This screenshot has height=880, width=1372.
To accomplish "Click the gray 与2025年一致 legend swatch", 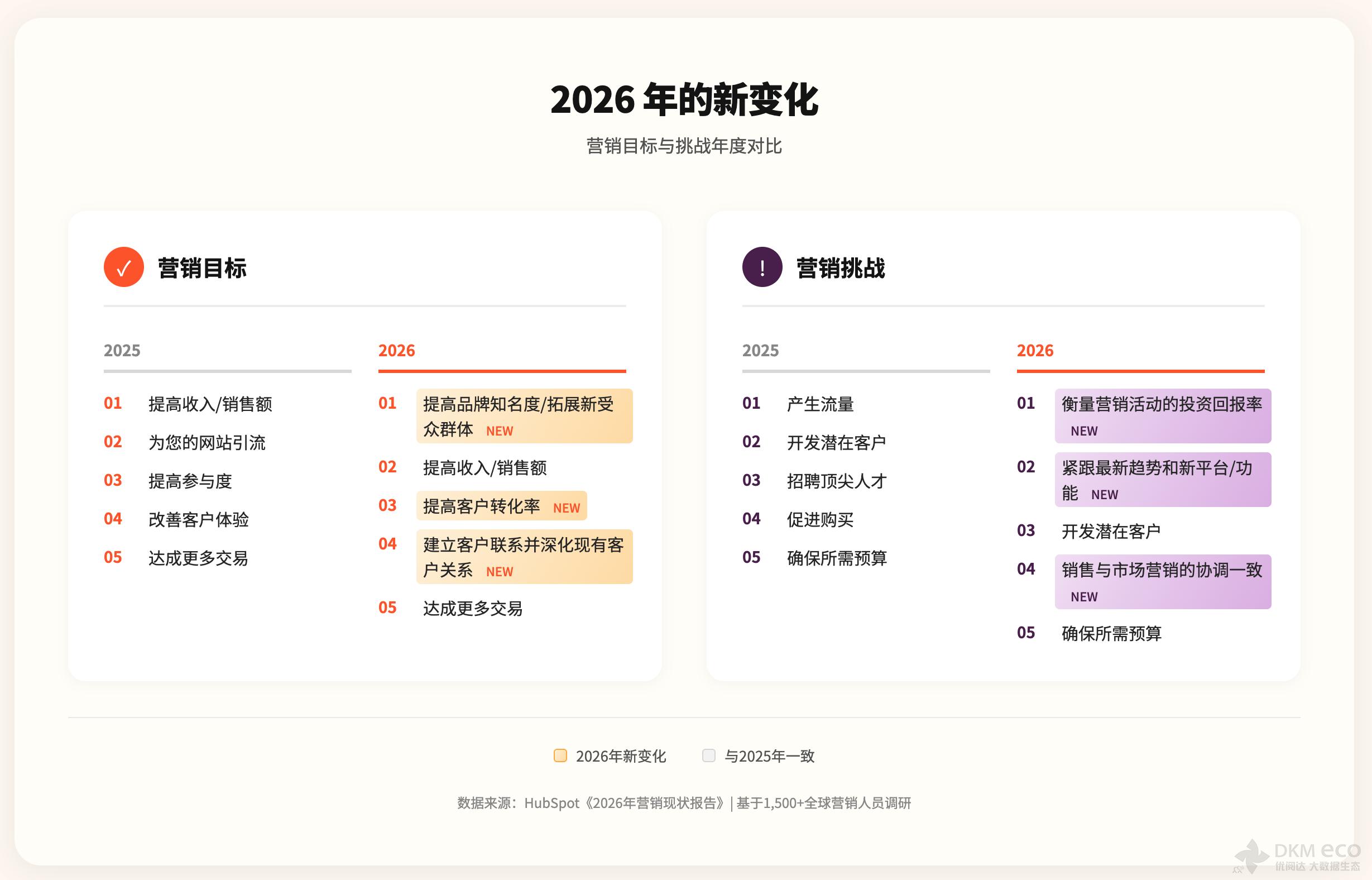I will point(708,755).
